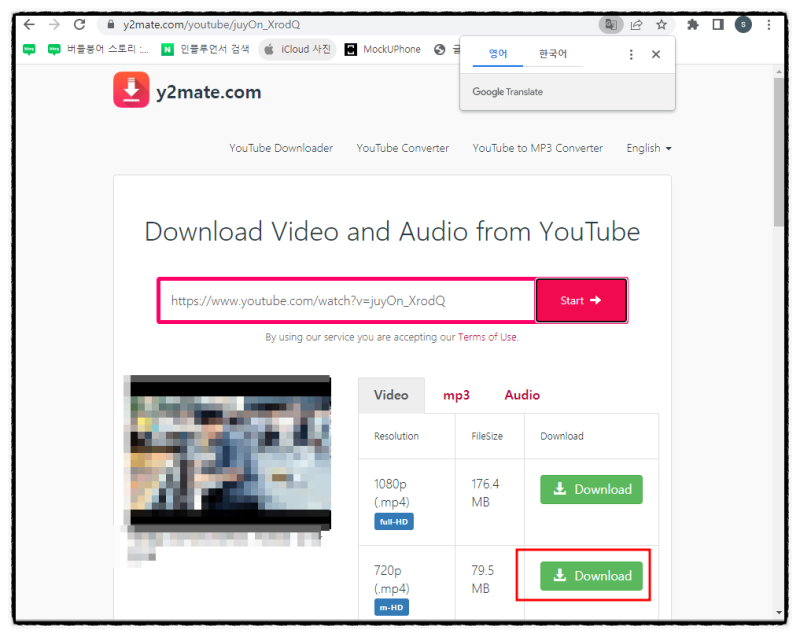Open the MockUPhone bookmark
Viewport: 800px width, 637px height.
383,49
